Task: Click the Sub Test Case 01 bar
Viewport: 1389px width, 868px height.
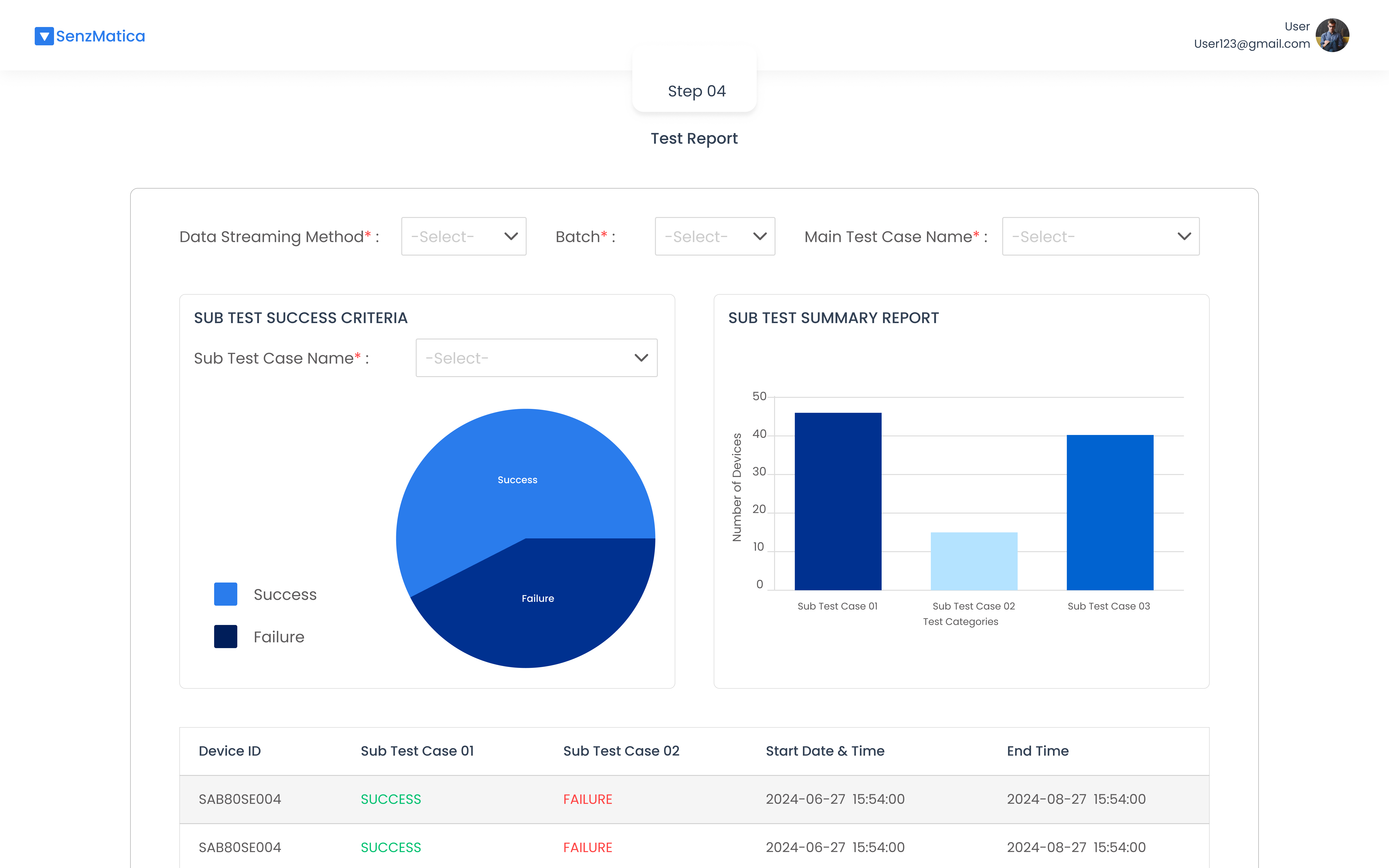Action: [x=838, y=501]
